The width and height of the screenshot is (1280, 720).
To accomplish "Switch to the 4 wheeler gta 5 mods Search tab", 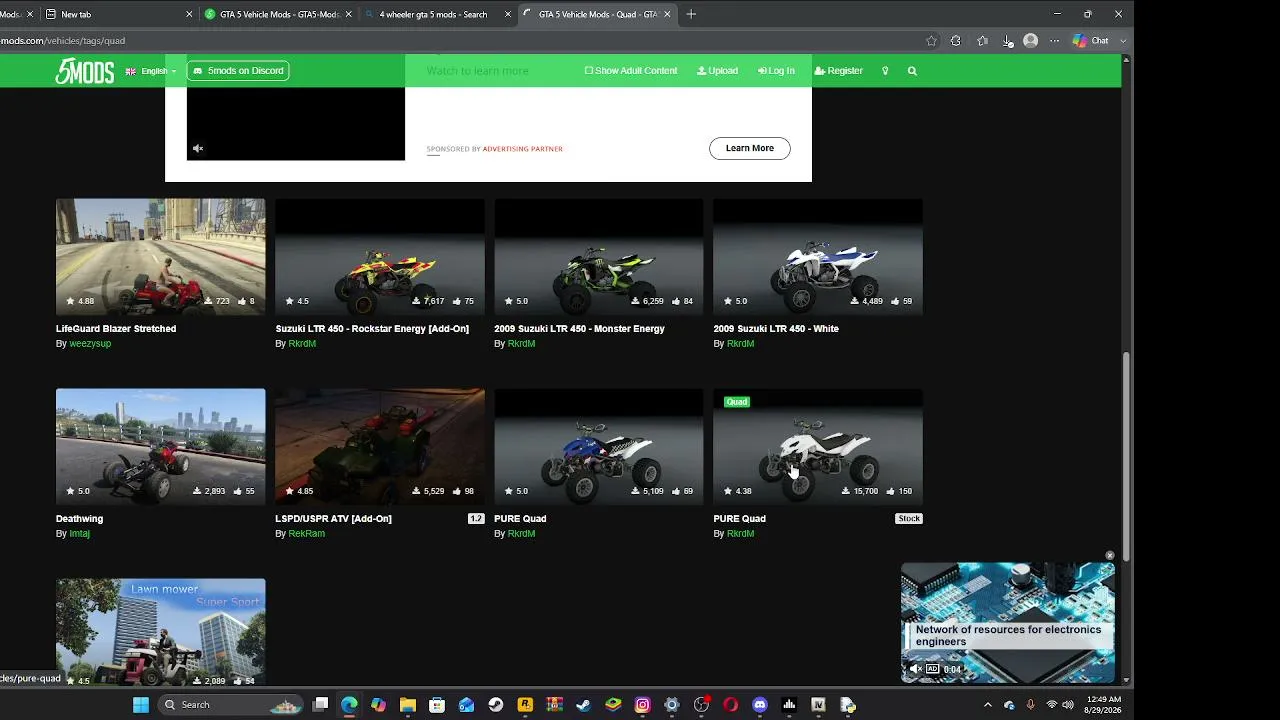I will point(438,14).
